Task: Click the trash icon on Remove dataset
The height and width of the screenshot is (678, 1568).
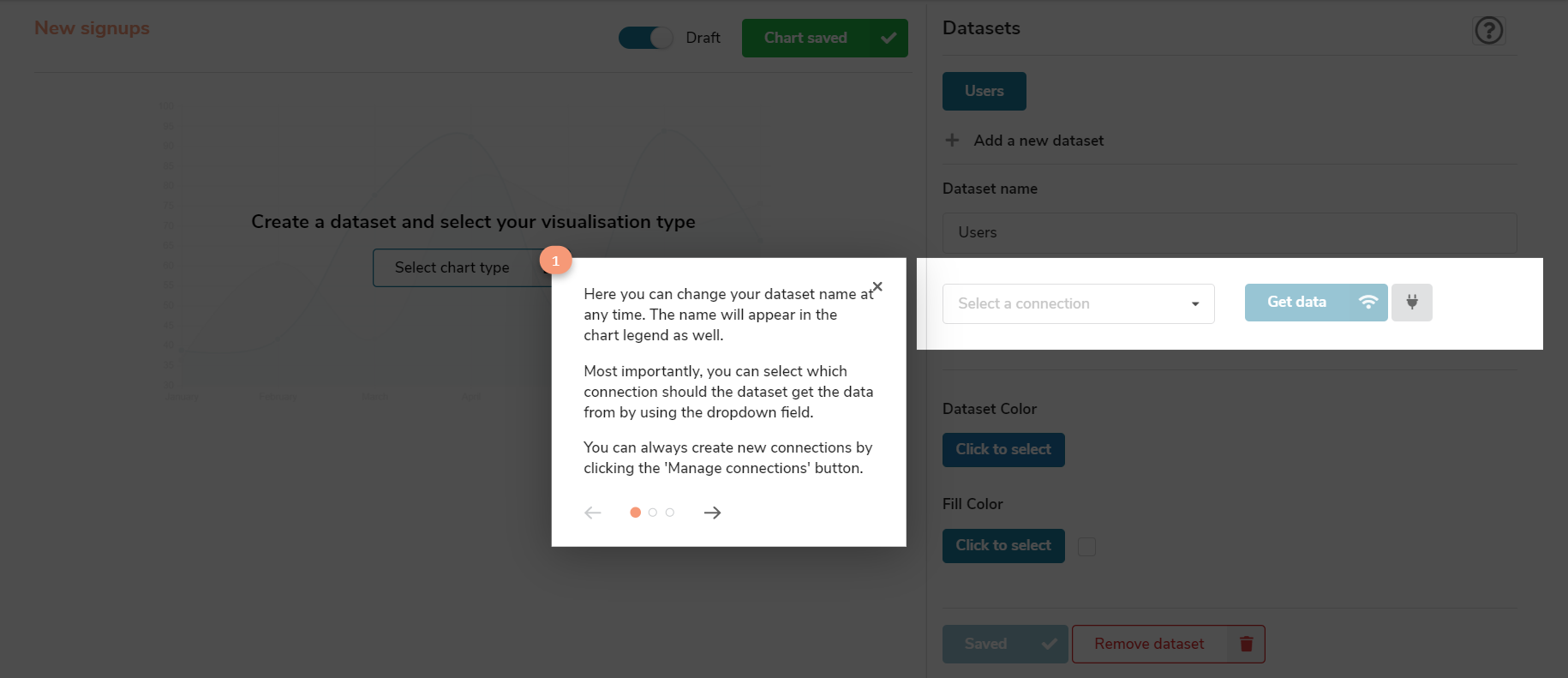Action: point(1246,644)
